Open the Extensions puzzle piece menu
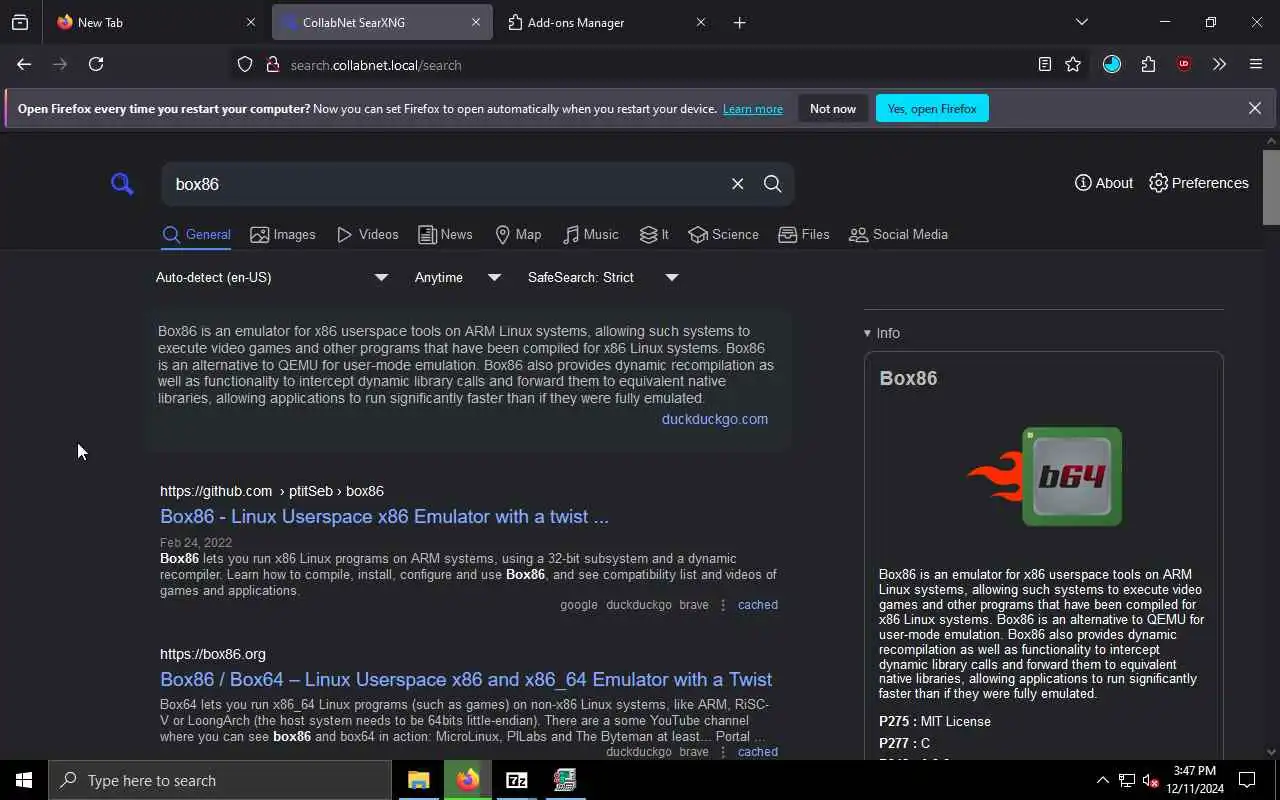This screenshot has height=800, width=1280. pyautogui.click(x=1148, y=64)
